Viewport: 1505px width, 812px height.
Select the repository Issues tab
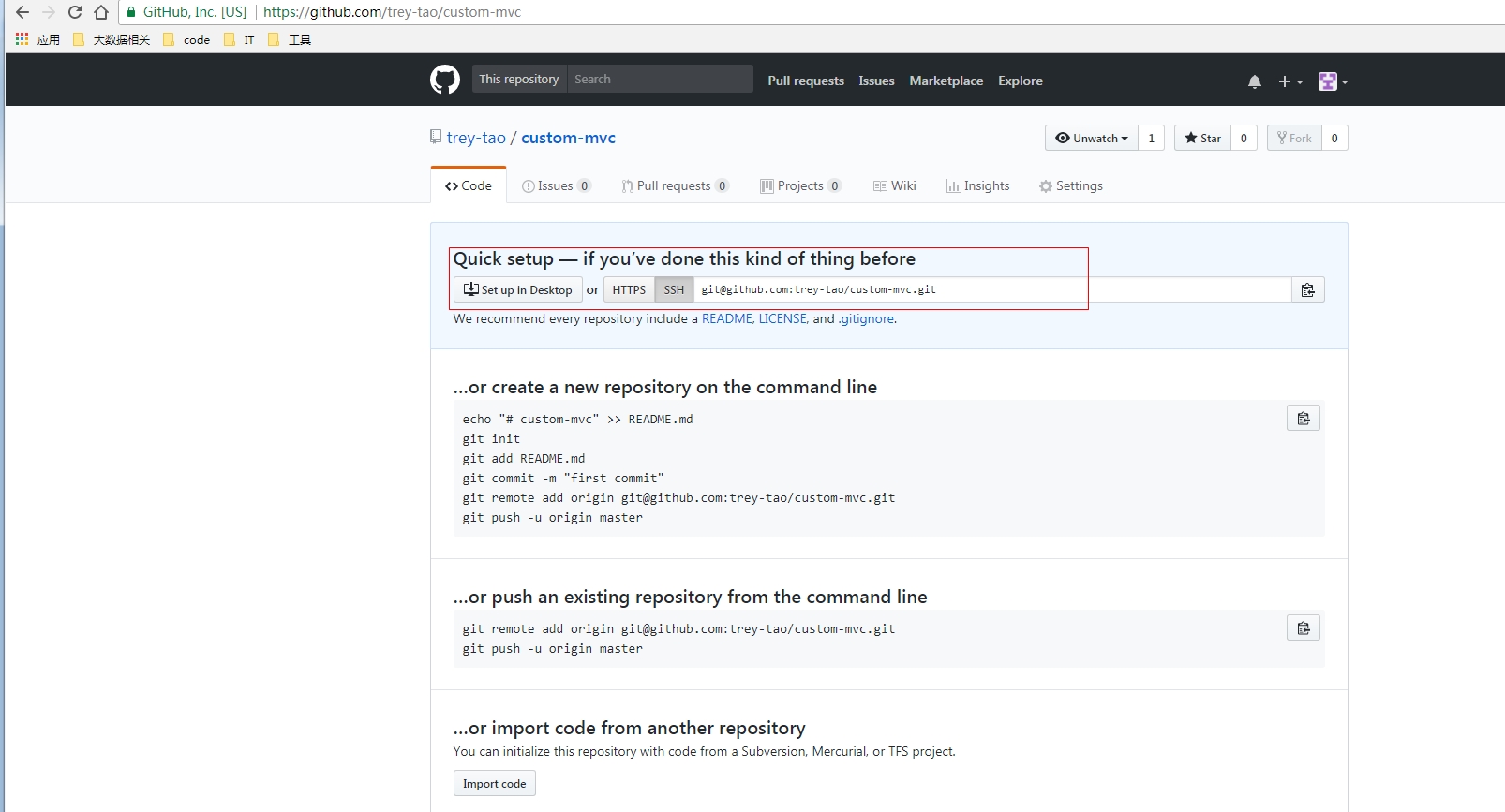coord(556,185)
